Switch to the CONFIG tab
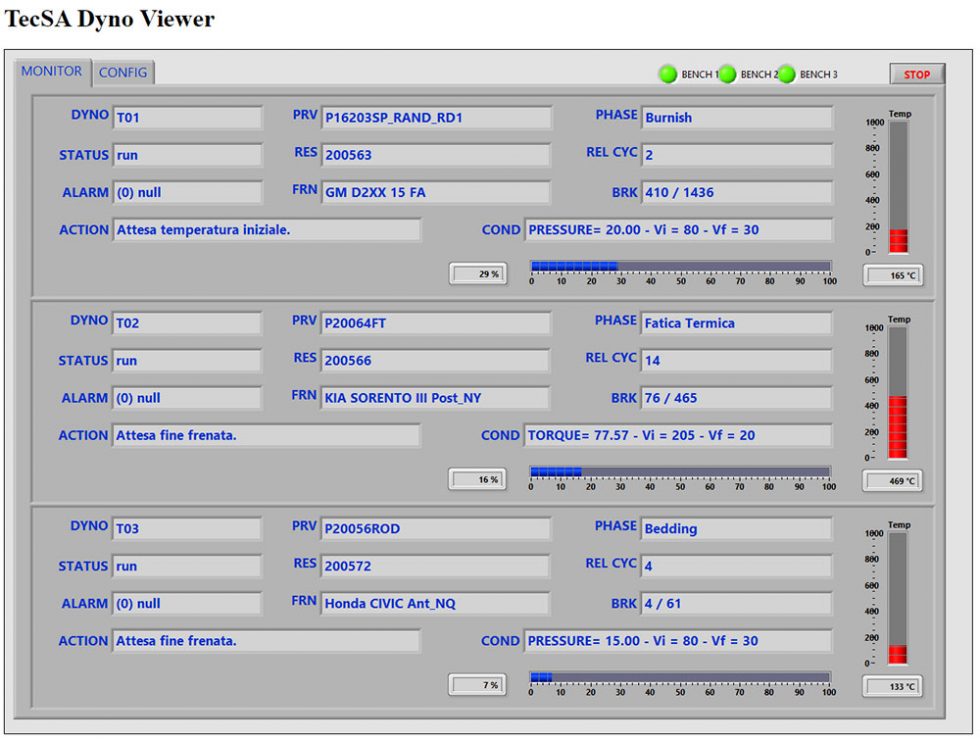Image resolution: width=980 pixels, height=742 pixels. pos(124,72)
